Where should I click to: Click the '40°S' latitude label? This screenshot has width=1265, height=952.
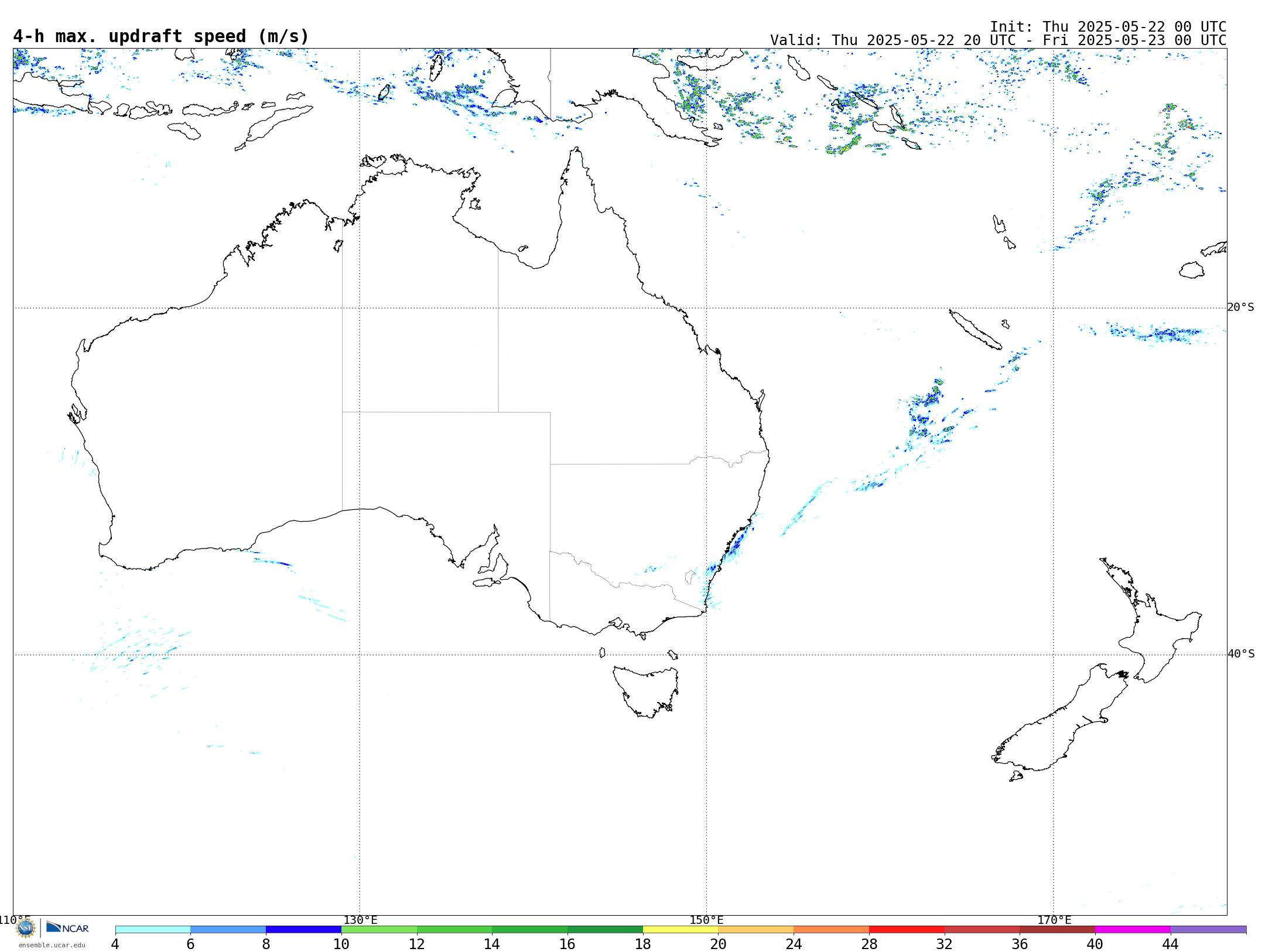(x=1241, y=654)
